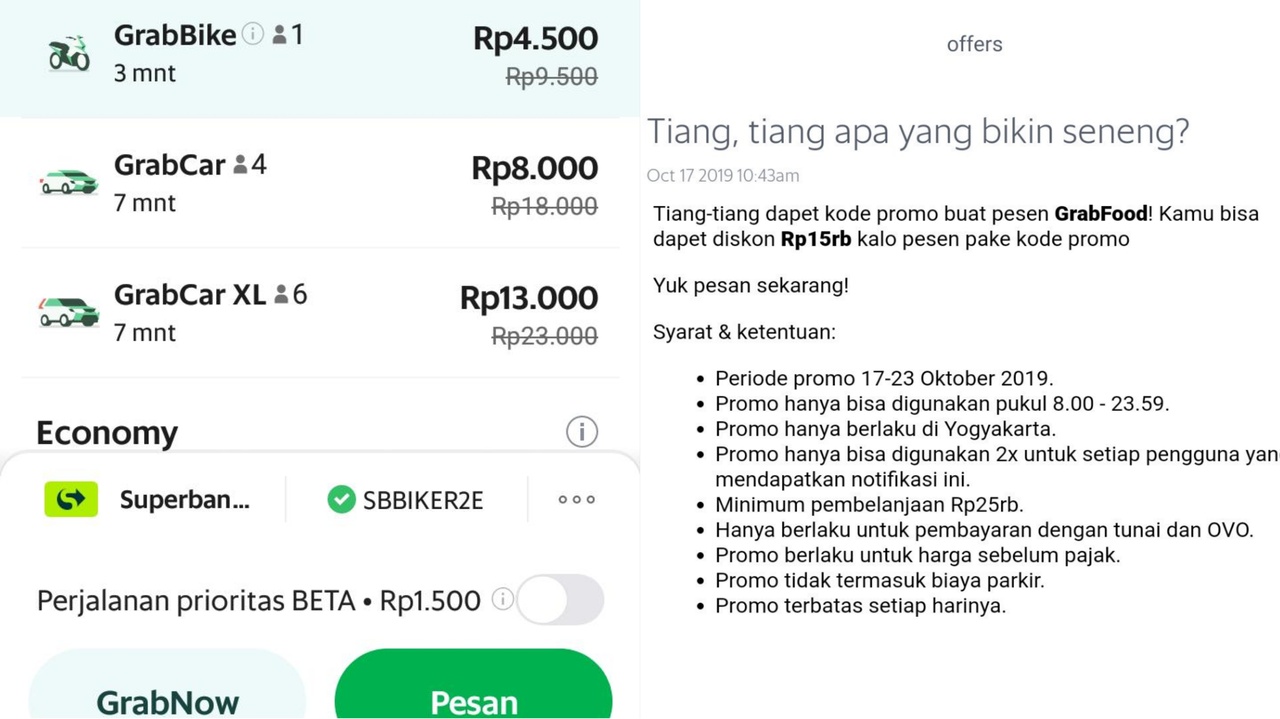
Task: Open the three-dot more options menu
Action: [x=576, y=500]
